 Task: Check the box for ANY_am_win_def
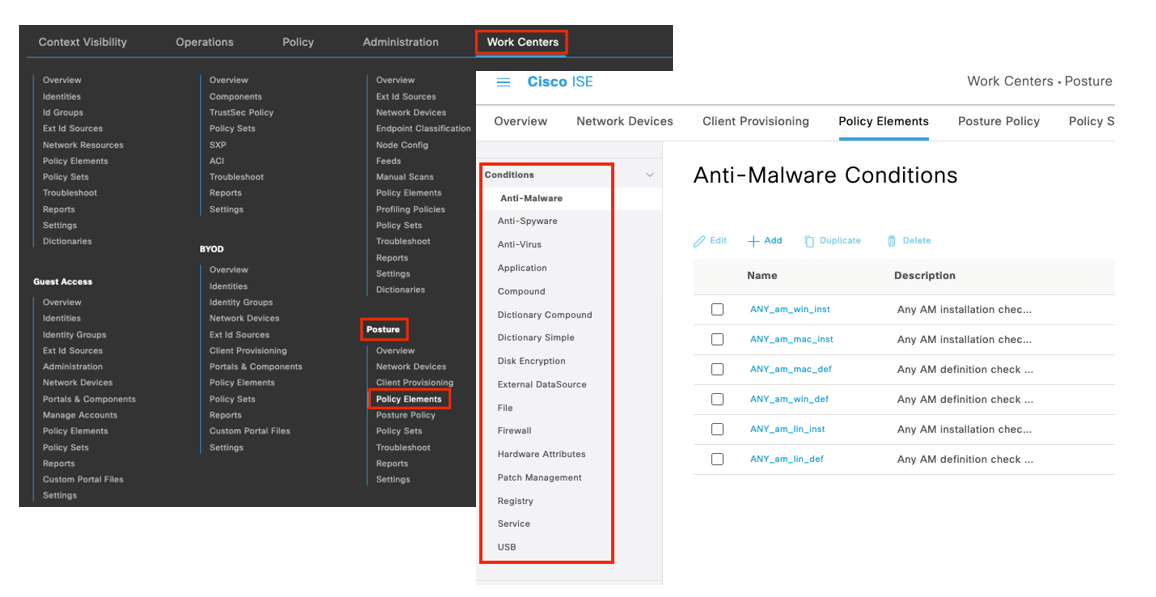717,399
